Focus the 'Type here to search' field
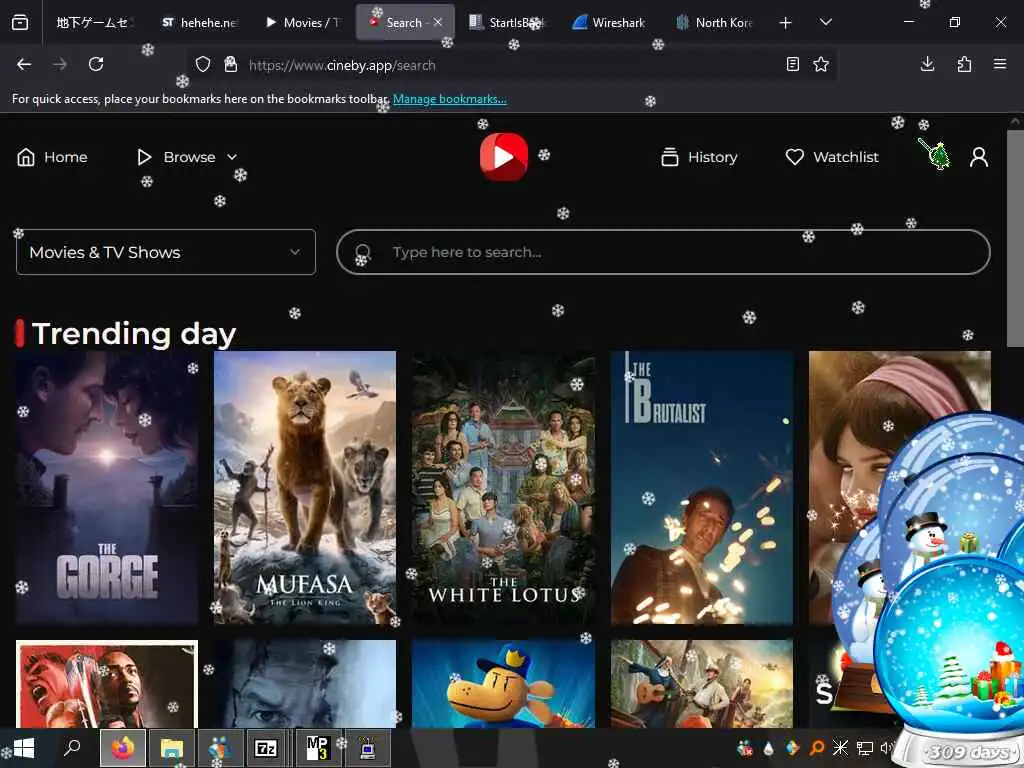The height and width of the screenshot is (768, 1024). point(663,252)
